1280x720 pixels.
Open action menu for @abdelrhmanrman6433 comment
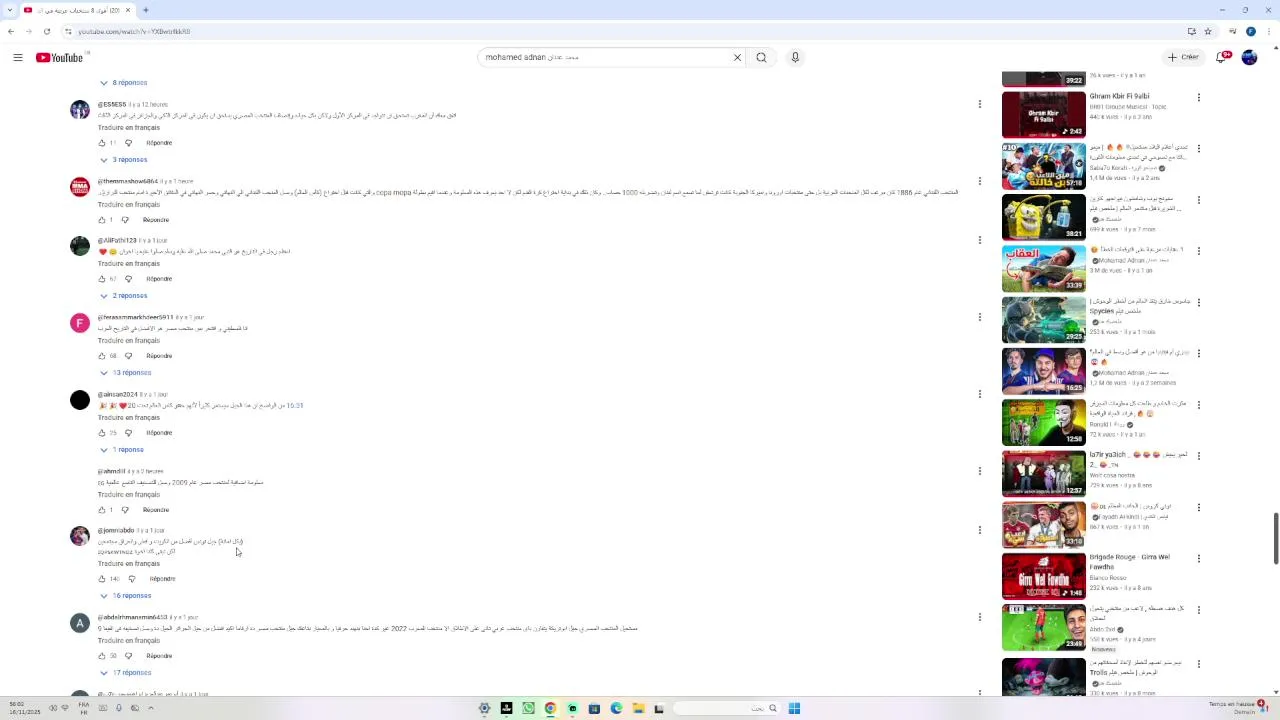tap(980, 617)
